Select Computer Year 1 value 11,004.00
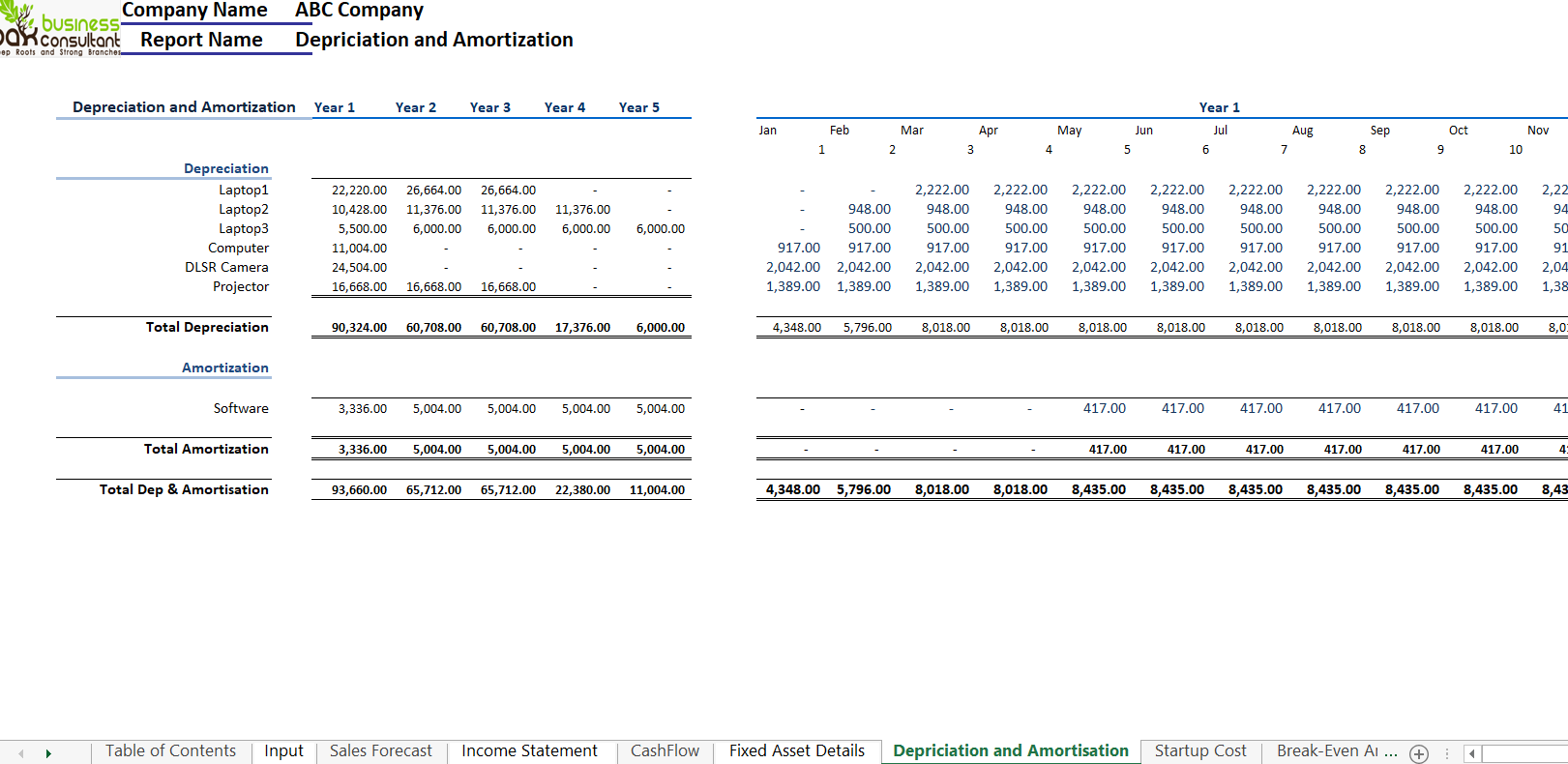 (359, 249)
